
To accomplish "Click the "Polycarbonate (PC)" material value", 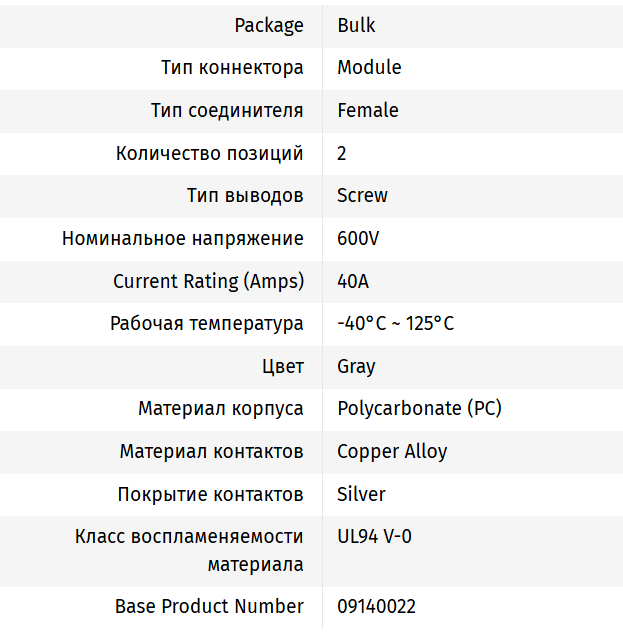I will point(419,408).
